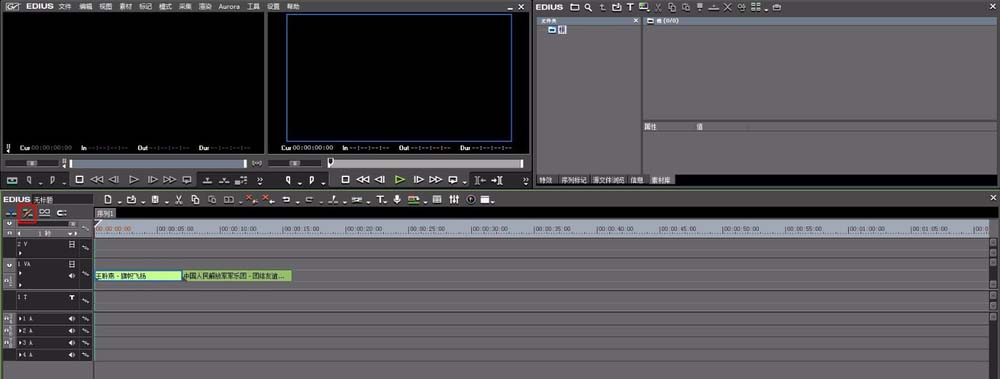Screen dimensions: 1000x379
Task: Click the copy icon in timeline toolbar
Action: pos(195,200)
